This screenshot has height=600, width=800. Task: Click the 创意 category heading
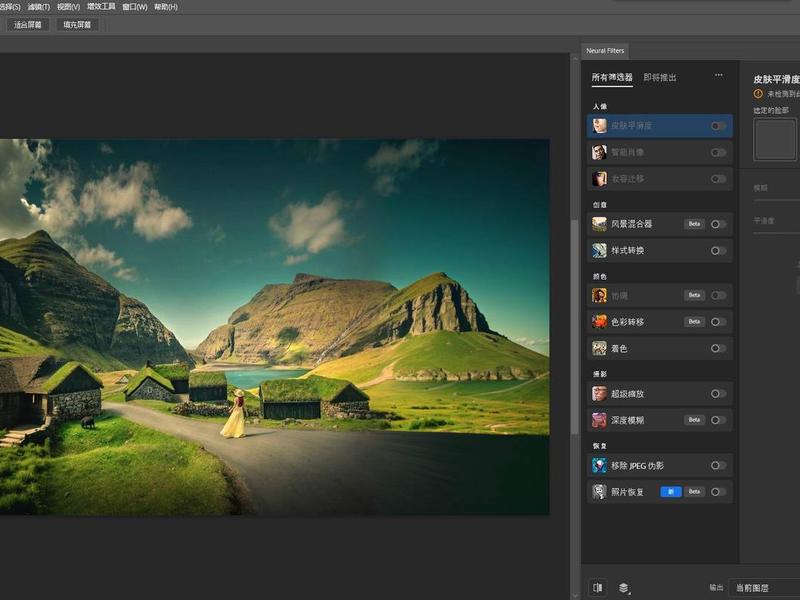599,205
